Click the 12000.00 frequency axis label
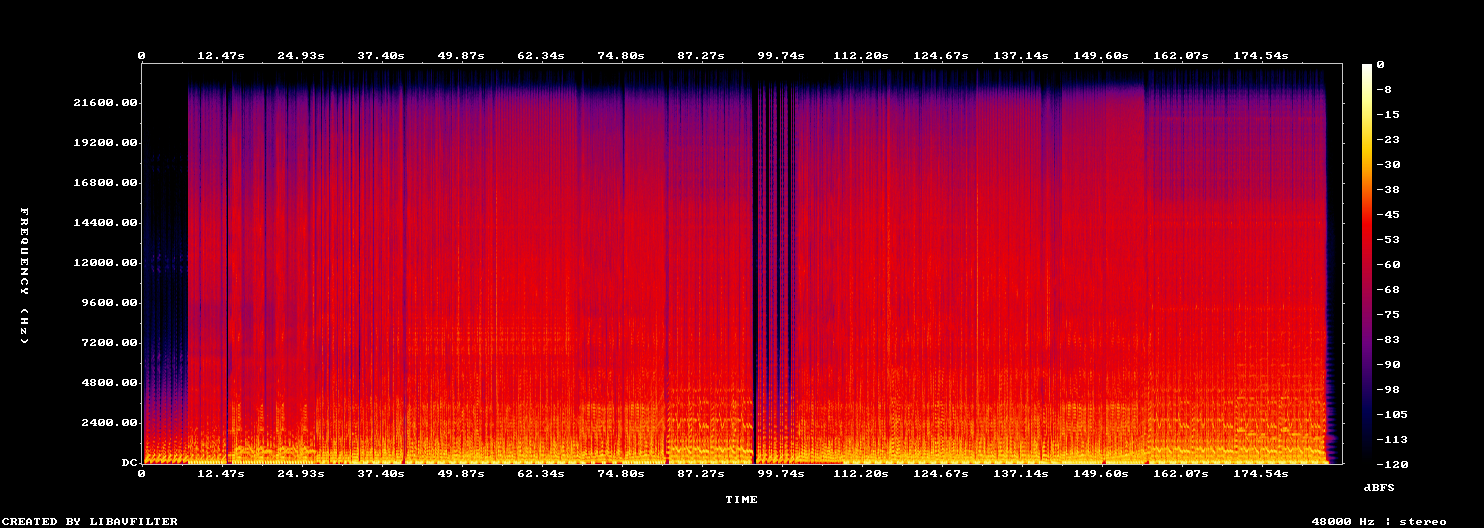Image resolution: width=1484 pixels, height=528 pixels. [x=104, y=263]
